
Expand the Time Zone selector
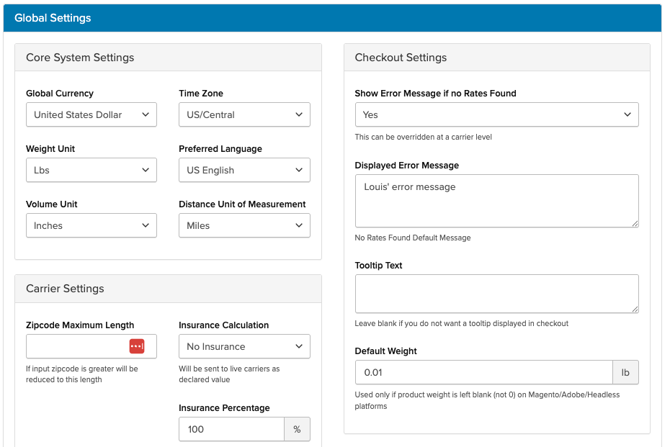pos(244,115)
